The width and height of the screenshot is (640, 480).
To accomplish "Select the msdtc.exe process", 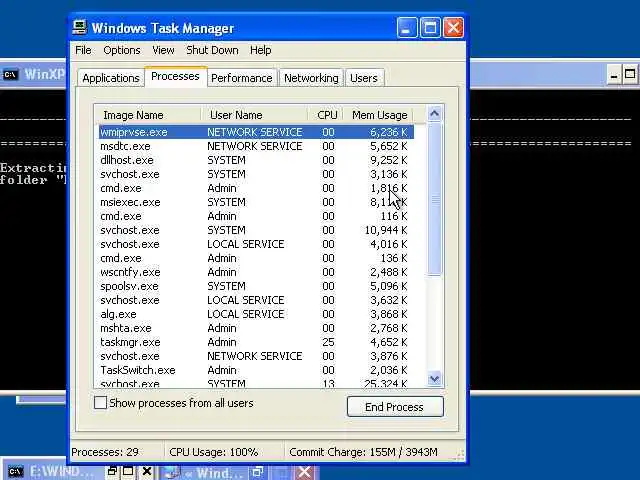I will point(256,146).
